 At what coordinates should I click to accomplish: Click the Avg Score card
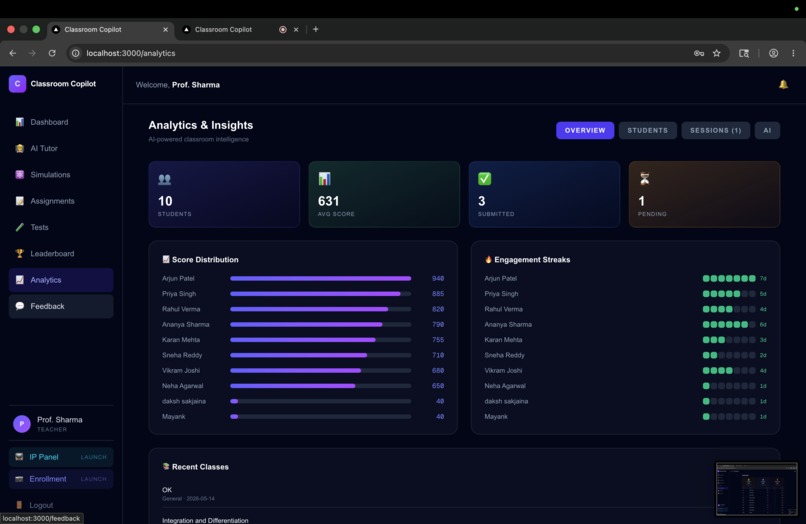[x=384, y=194]
